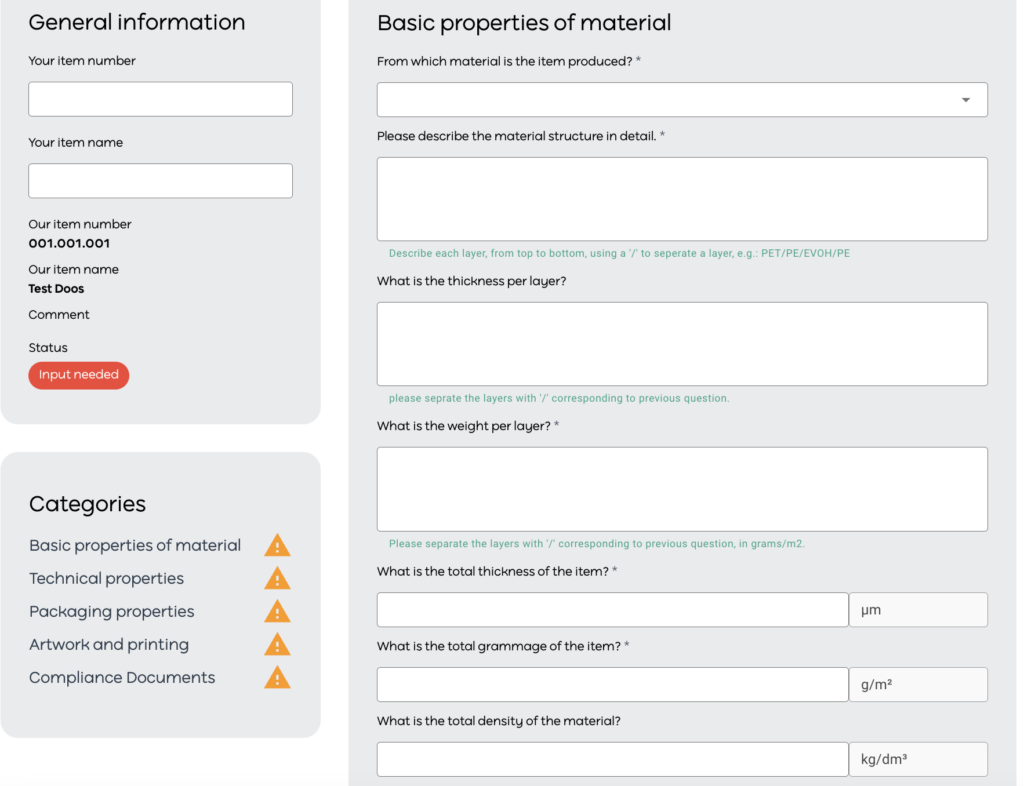The height and width of the screenshot is (786, 1024).
Task: Open the material dropdown arrow
Action: pos(965,100)
